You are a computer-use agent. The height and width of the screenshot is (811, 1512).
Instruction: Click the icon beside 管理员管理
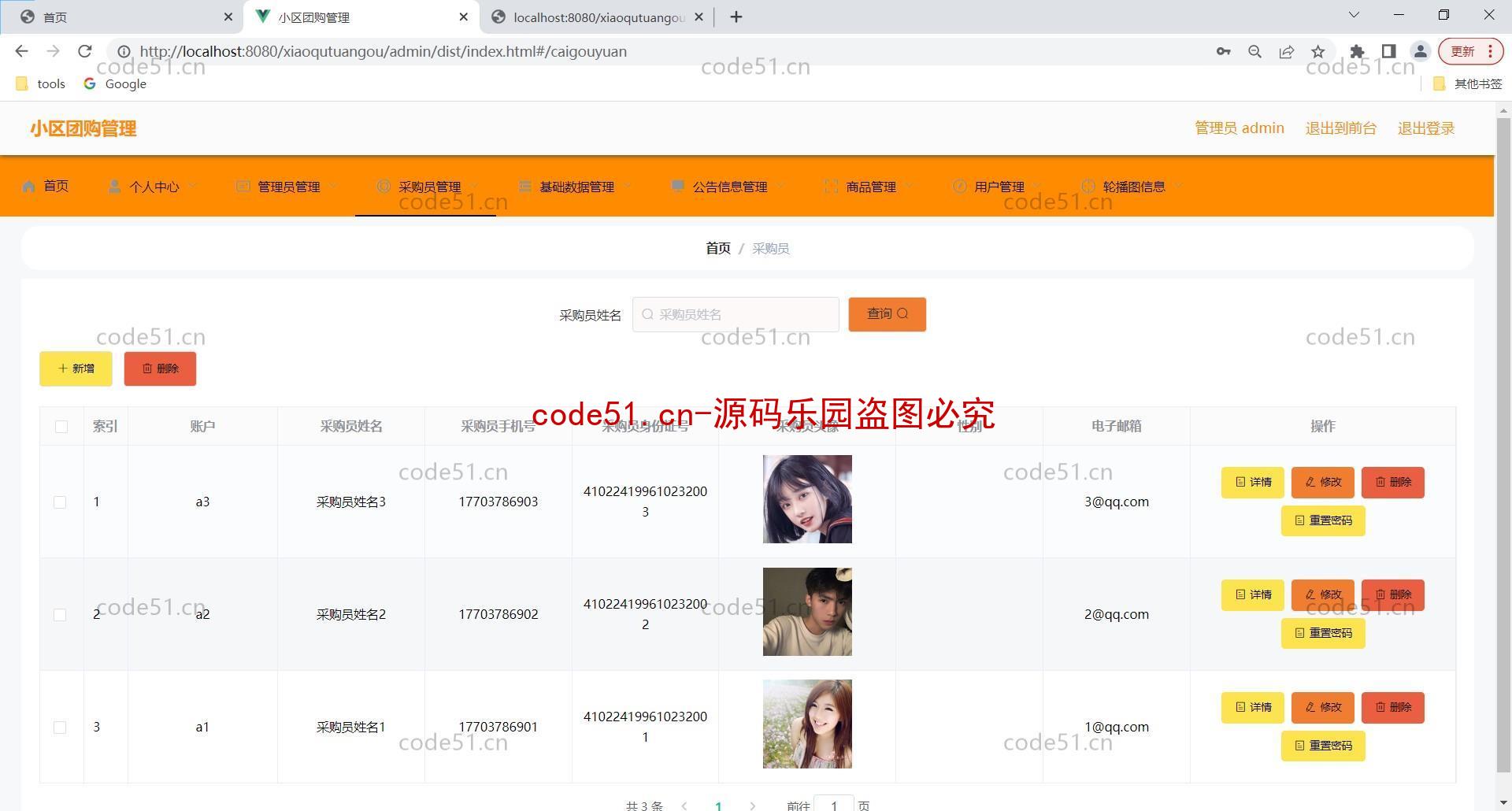(x=243, y=187)
